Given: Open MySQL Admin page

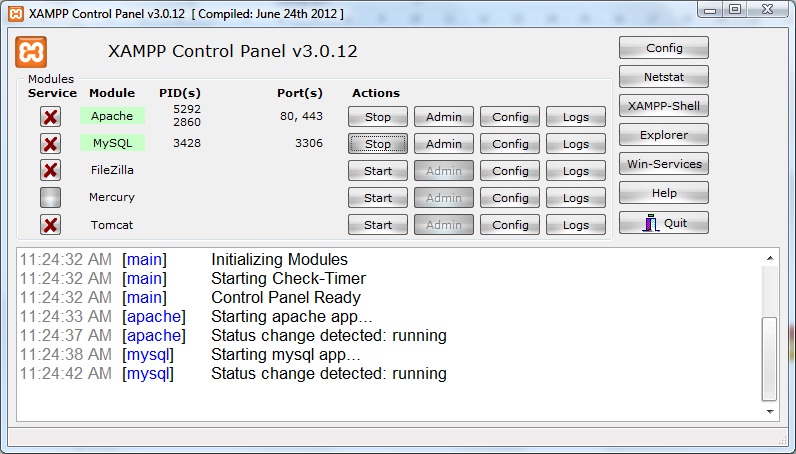Looking at the screenshot, I should tap(444, 144).
